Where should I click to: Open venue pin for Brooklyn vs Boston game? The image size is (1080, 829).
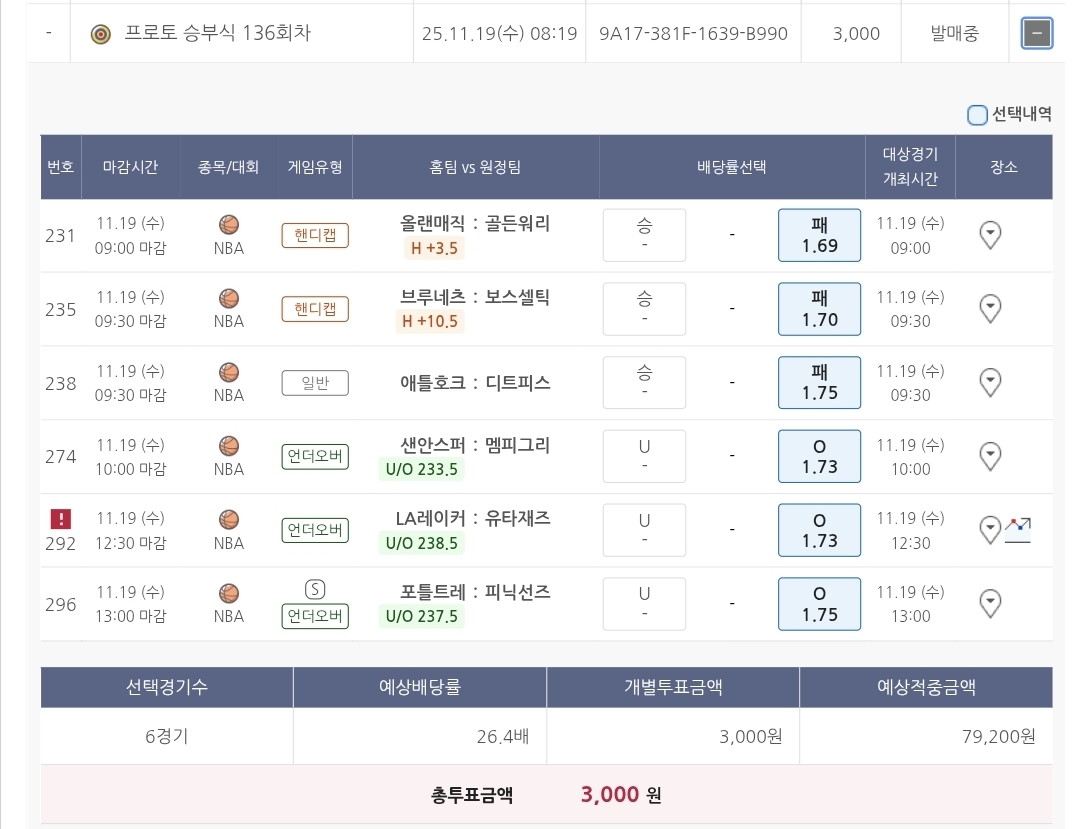coord(989,309)
